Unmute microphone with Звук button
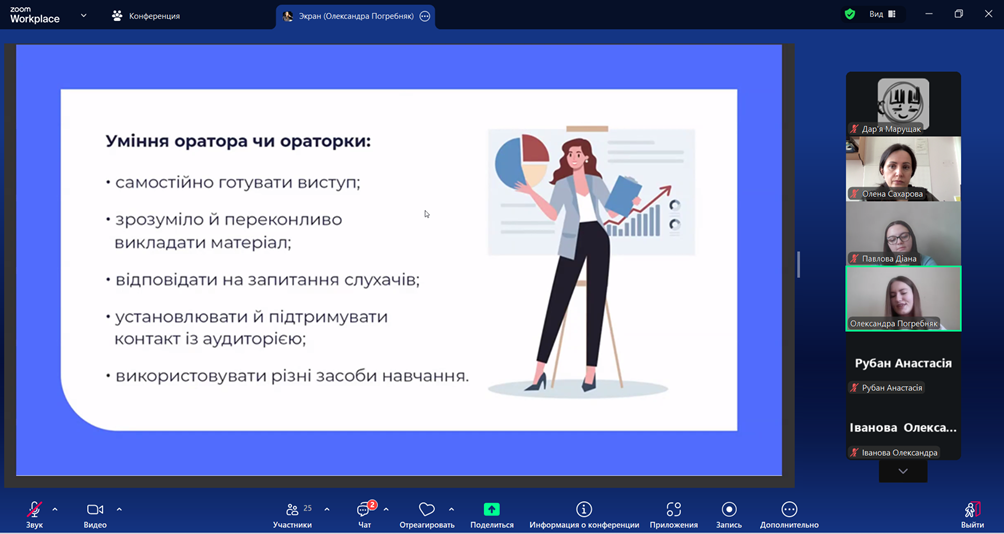The image size is (1004, 534). (34, 514)
